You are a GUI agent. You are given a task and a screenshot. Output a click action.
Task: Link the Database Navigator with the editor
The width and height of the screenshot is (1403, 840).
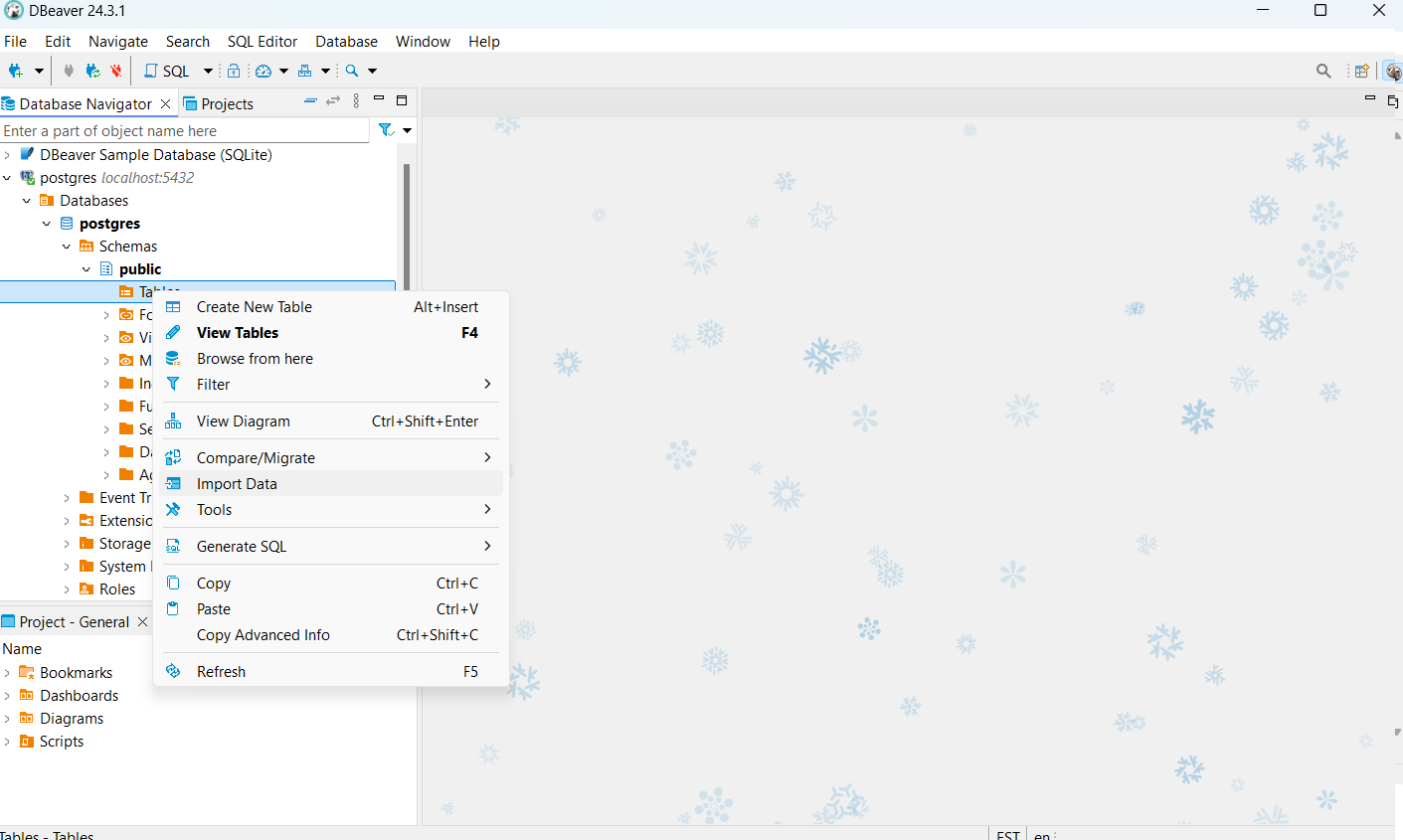333,100
